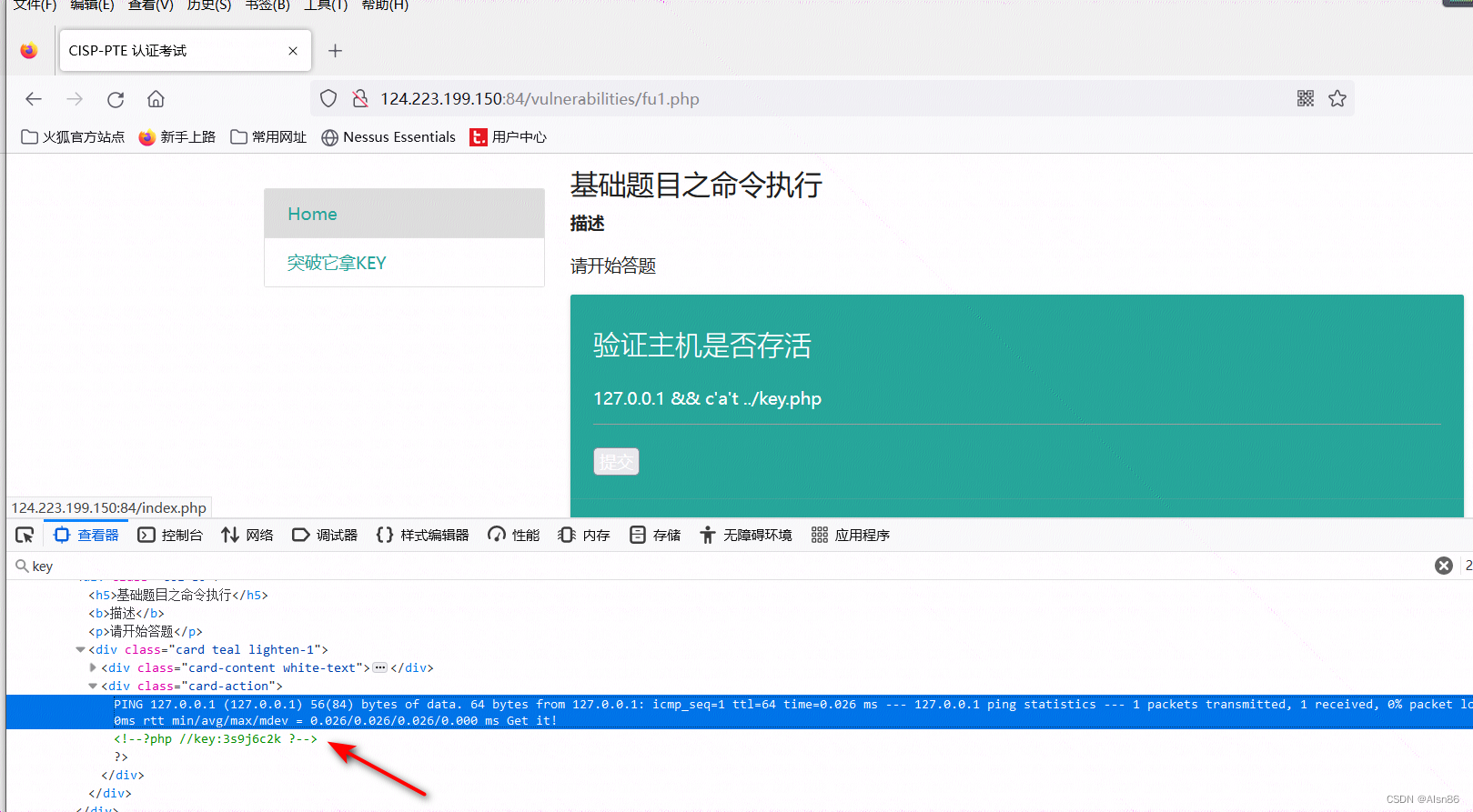Select the key:3s9j6c2k comment node

click(216, 739)
